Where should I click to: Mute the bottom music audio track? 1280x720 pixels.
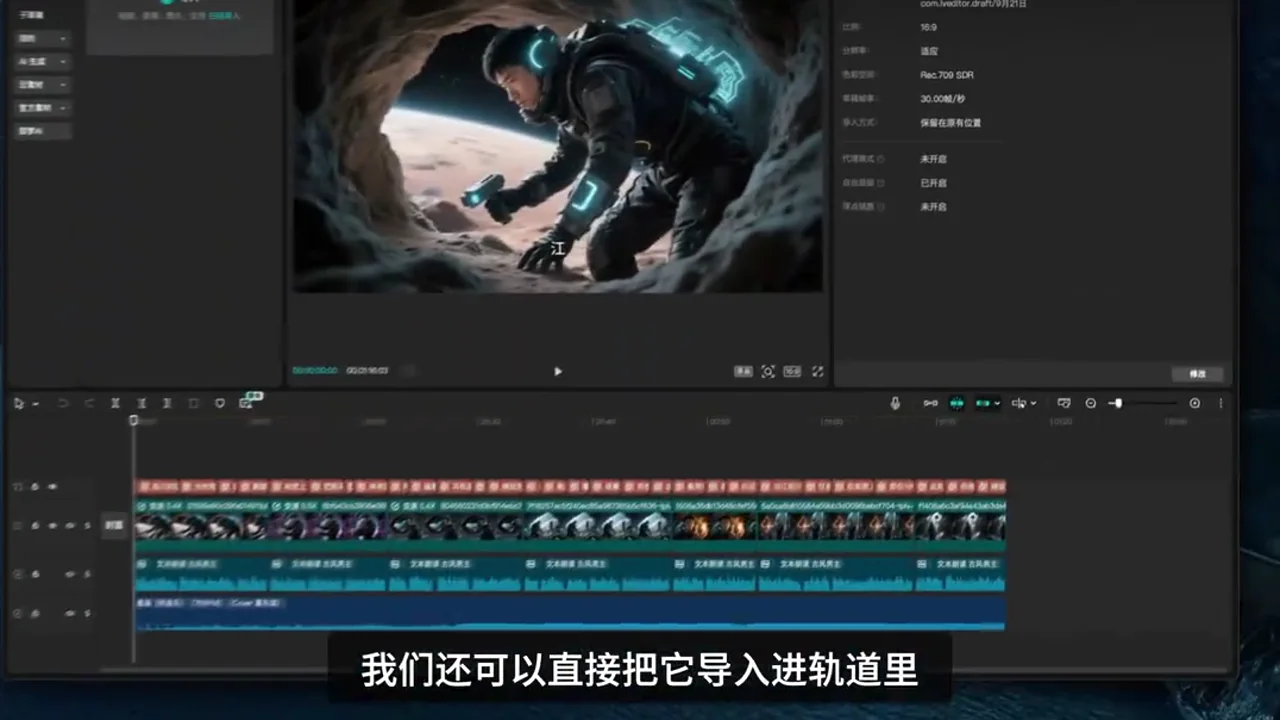coord(71,612)
